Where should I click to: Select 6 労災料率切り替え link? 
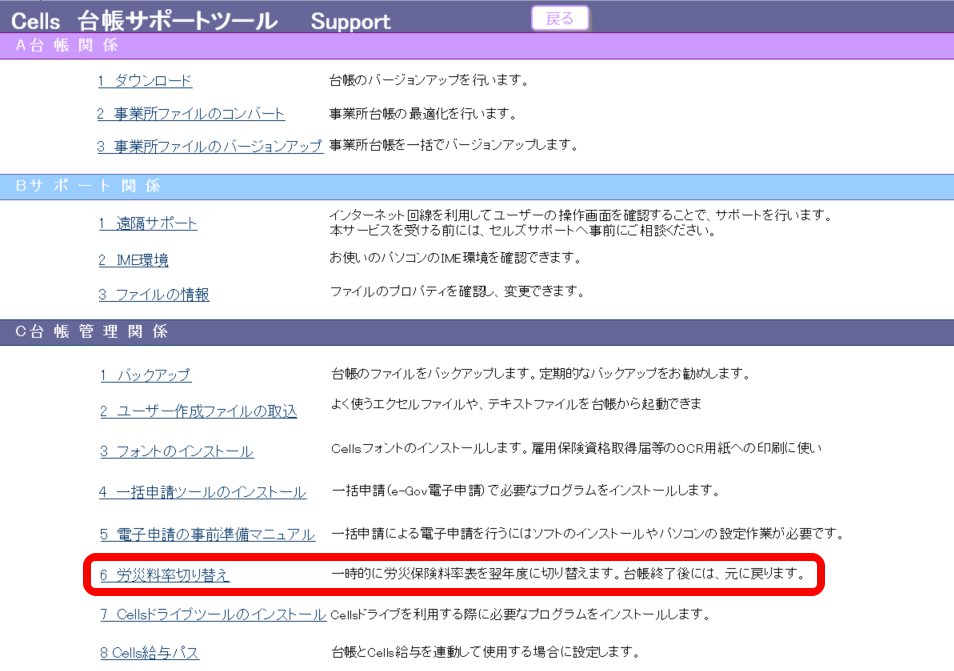(x=164, y=575)
